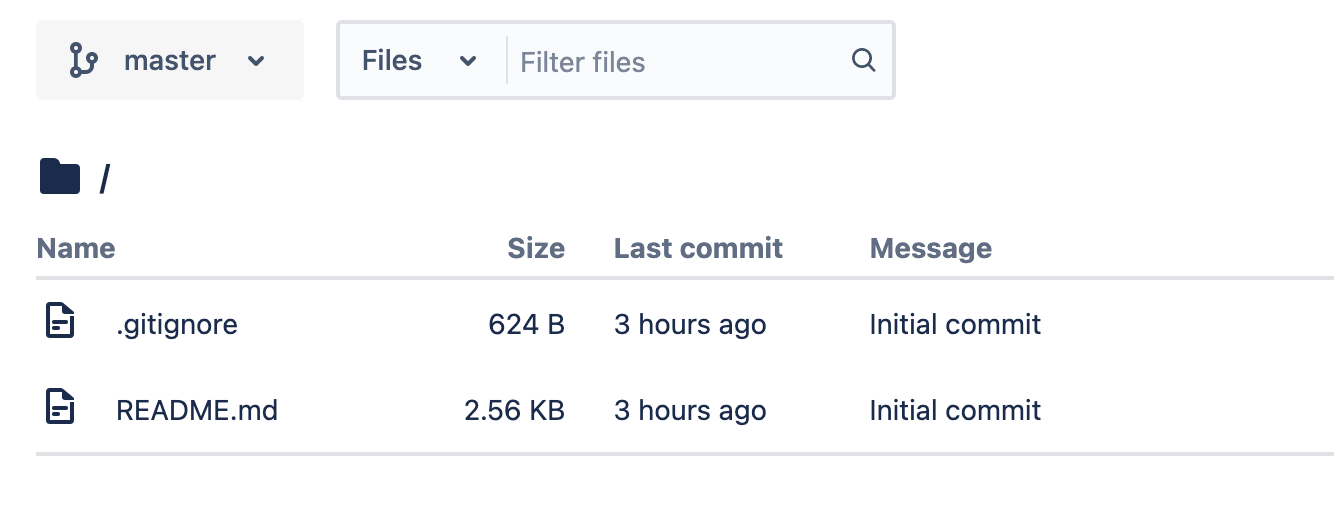
Task: Expand the Files type dropdown
Action: point(419,60)
